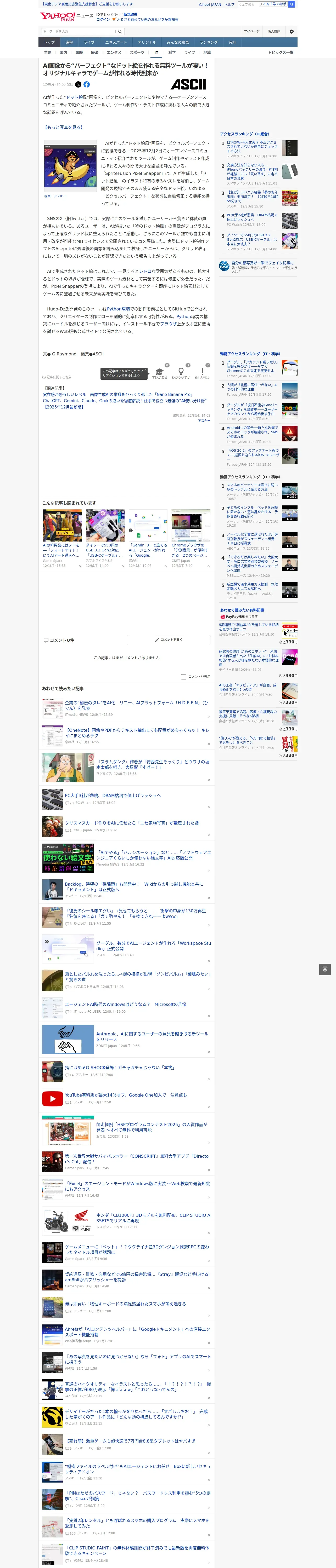
Task: Open paid article 5期連続で利益率が改善
Action: pos(249,627)
